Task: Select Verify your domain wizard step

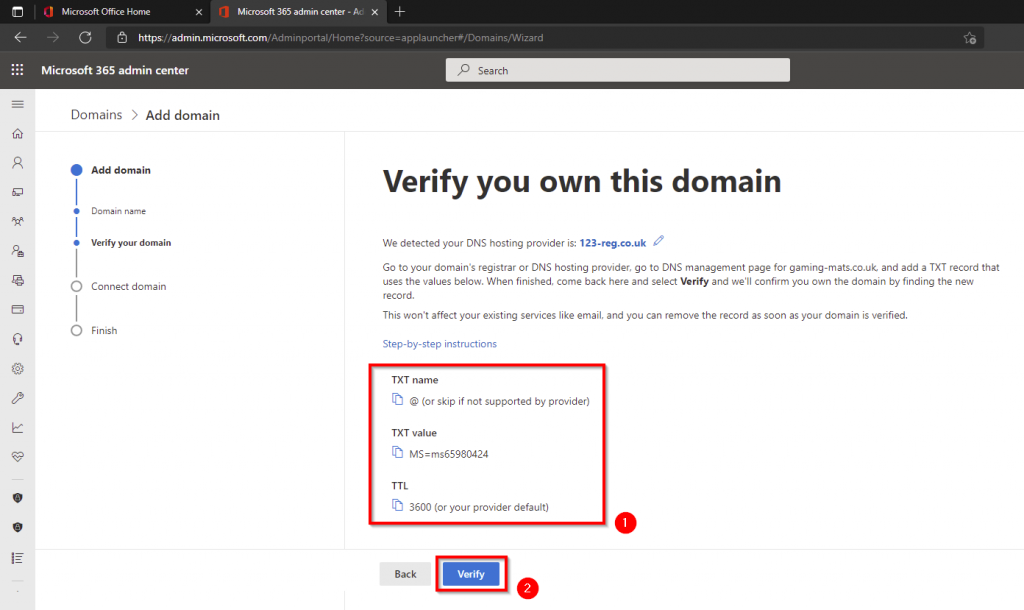Action: tap(131, 242)
